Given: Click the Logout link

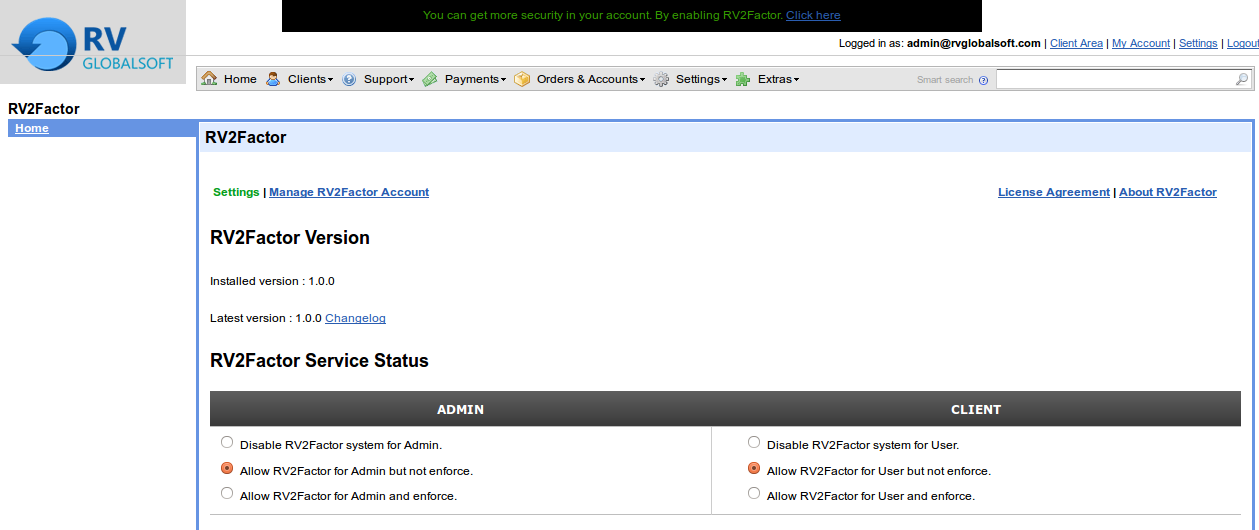Looking at the screenshot, I should click(x=1242, y=43).
